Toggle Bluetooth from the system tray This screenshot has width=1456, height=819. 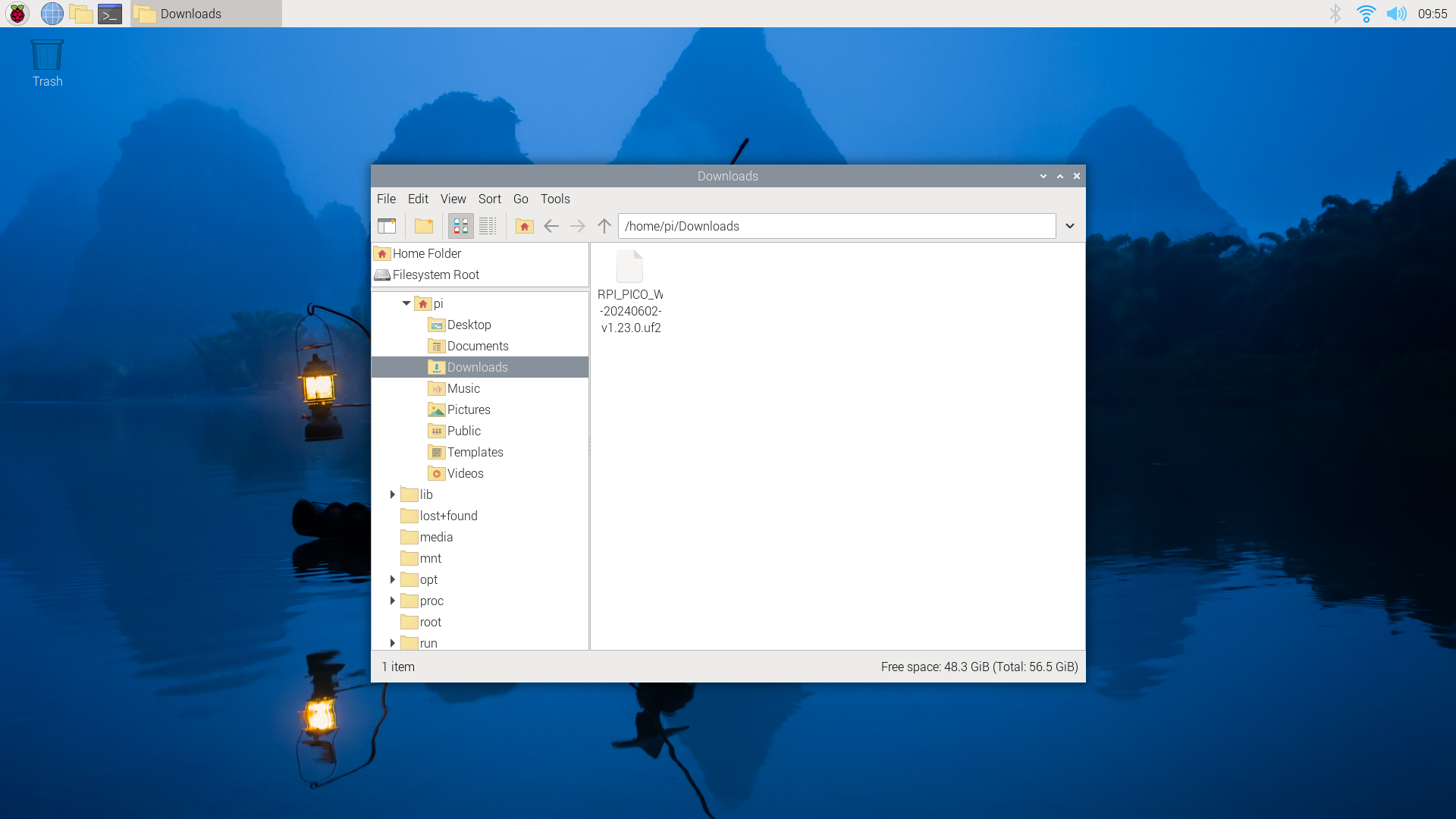(x=1335, y=13)
